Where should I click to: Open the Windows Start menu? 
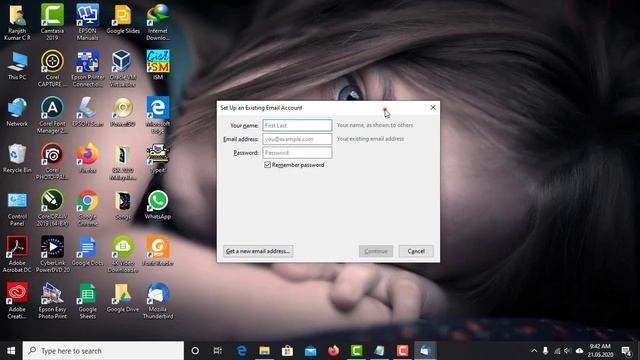point(11,351)
